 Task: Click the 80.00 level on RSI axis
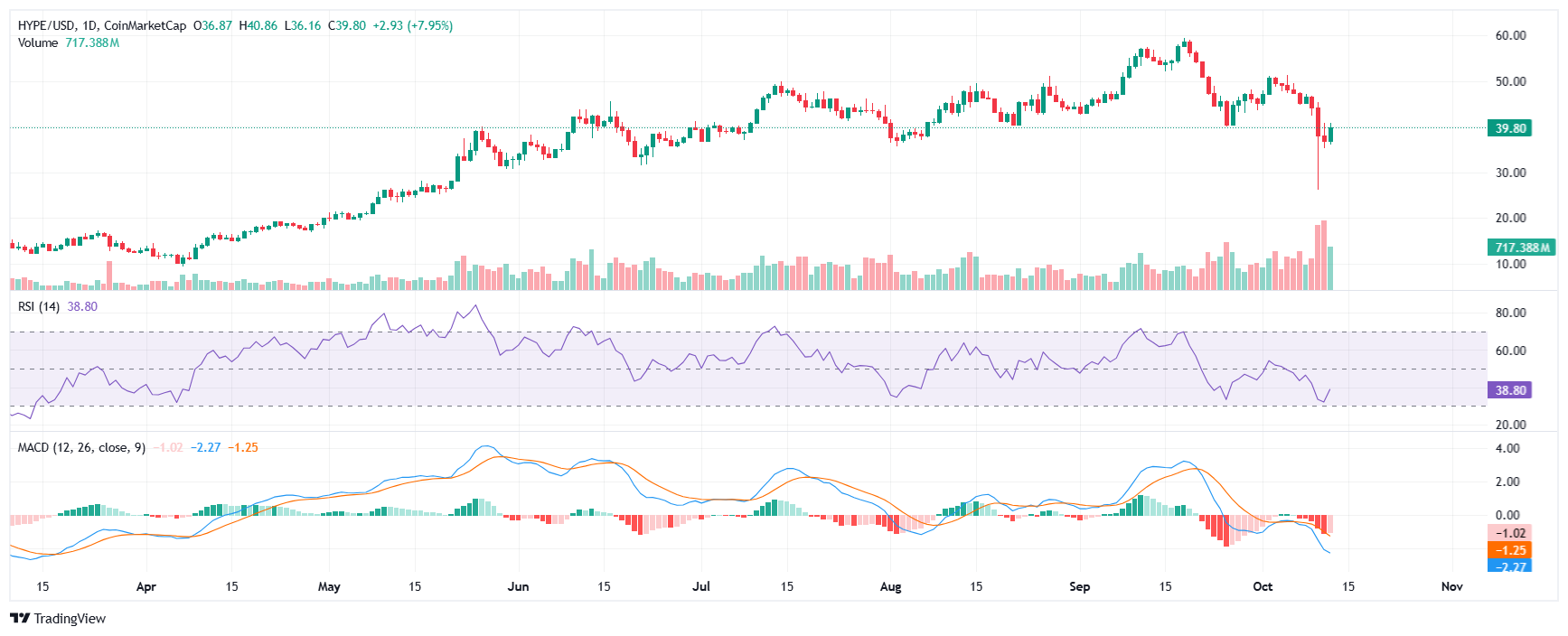point(1510,313)
